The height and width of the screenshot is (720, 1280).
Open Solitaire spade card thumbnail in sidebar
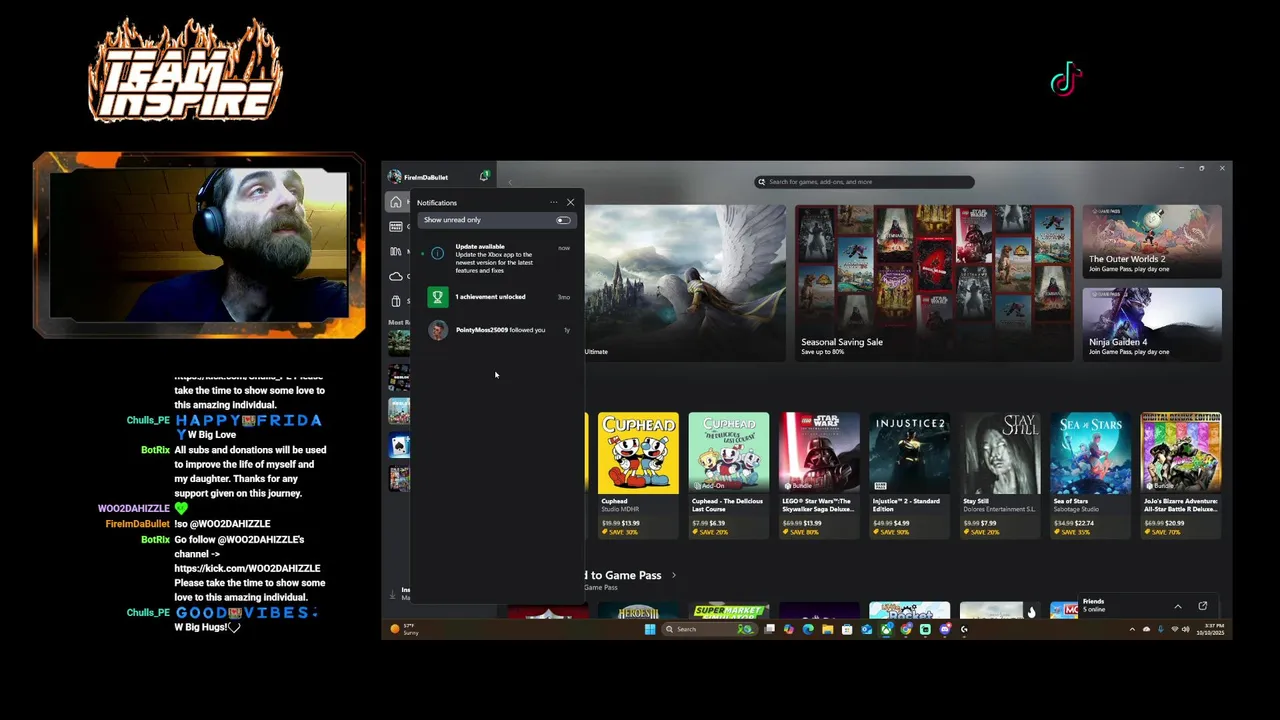point(399,445)
